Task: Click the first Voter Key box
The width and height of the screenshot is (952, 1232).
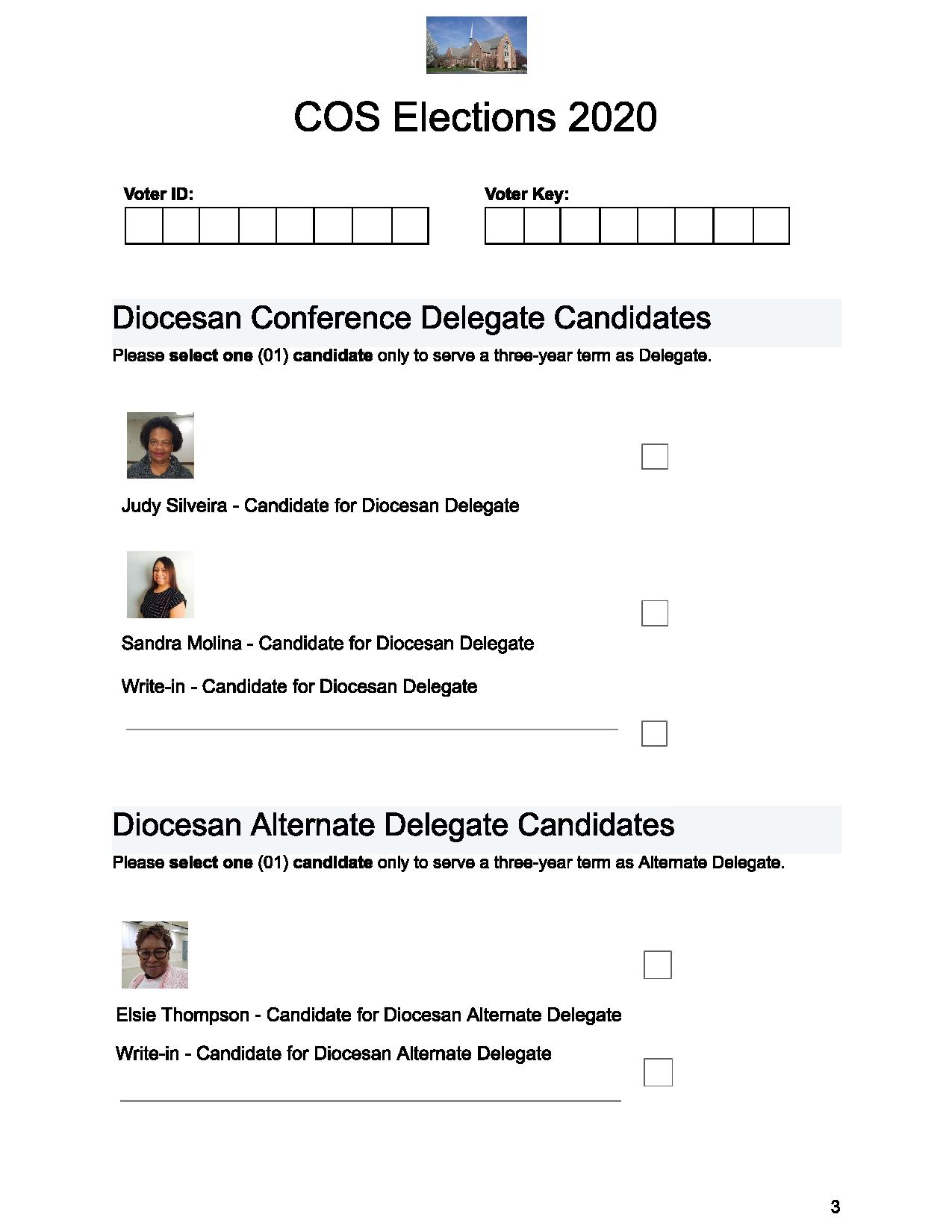Action: (505, 226)
